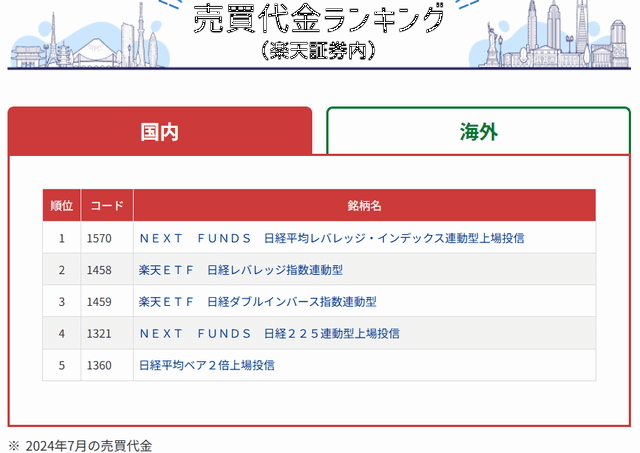Select code cell 1459

[x=107, y=302]
